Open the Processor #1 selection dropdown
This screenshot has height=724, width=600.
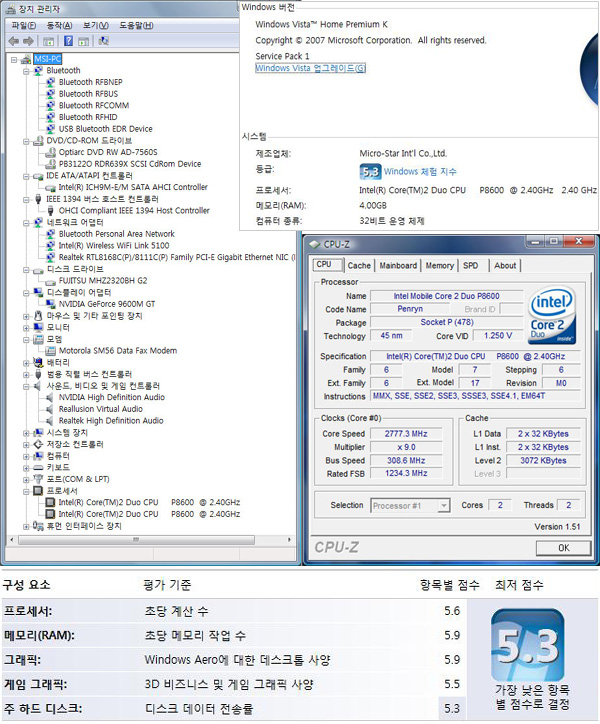(x=443, y=506)
